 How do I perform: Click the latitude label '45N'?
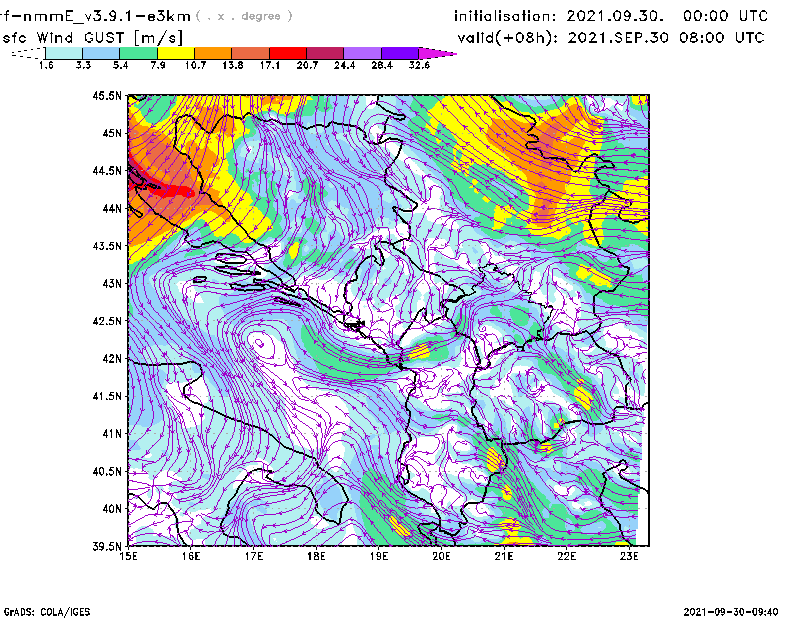112,133
